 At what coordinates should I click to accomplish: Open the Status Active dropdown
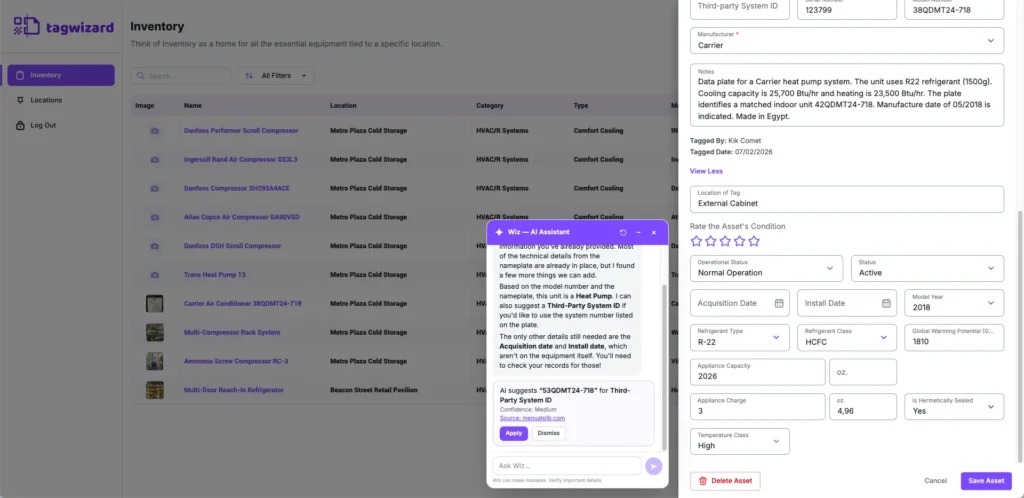click(x=927, y=268)
